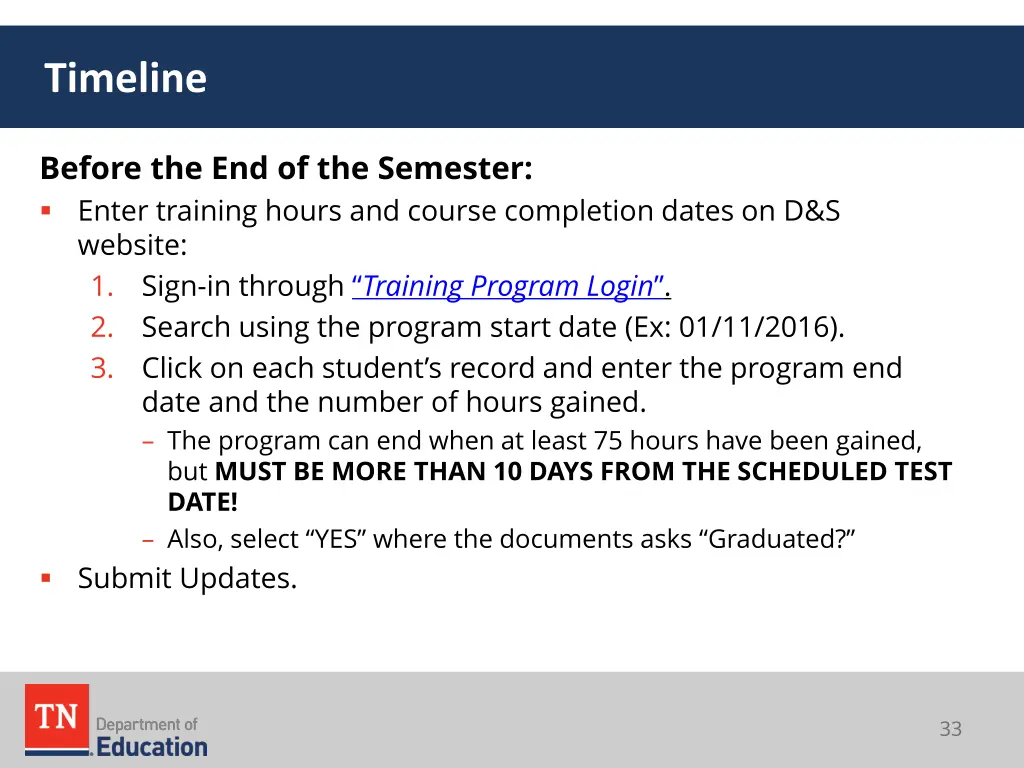Click the red number 1 list marker
The image size is (1024, 768).
[x=102, y=286]
